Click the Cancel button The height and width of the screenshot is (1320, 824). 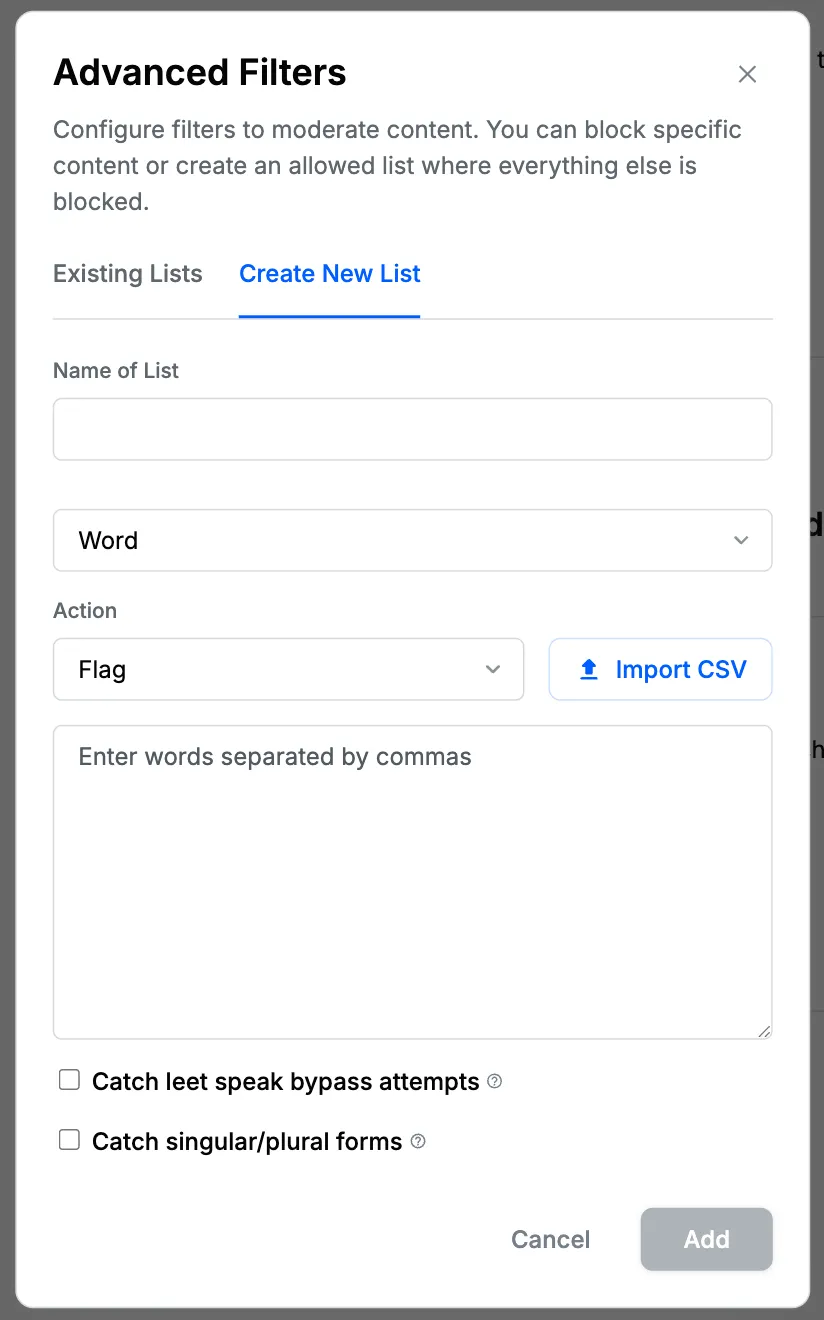(x=550, y=1239)
